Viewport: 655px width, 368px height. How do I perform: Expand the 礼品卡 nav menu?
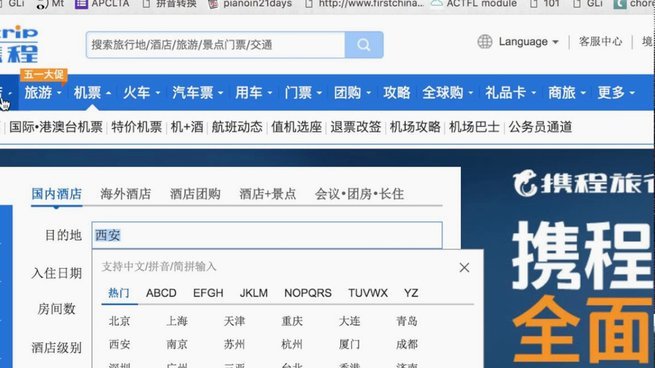pyautogui.click(x=510, y=93)
